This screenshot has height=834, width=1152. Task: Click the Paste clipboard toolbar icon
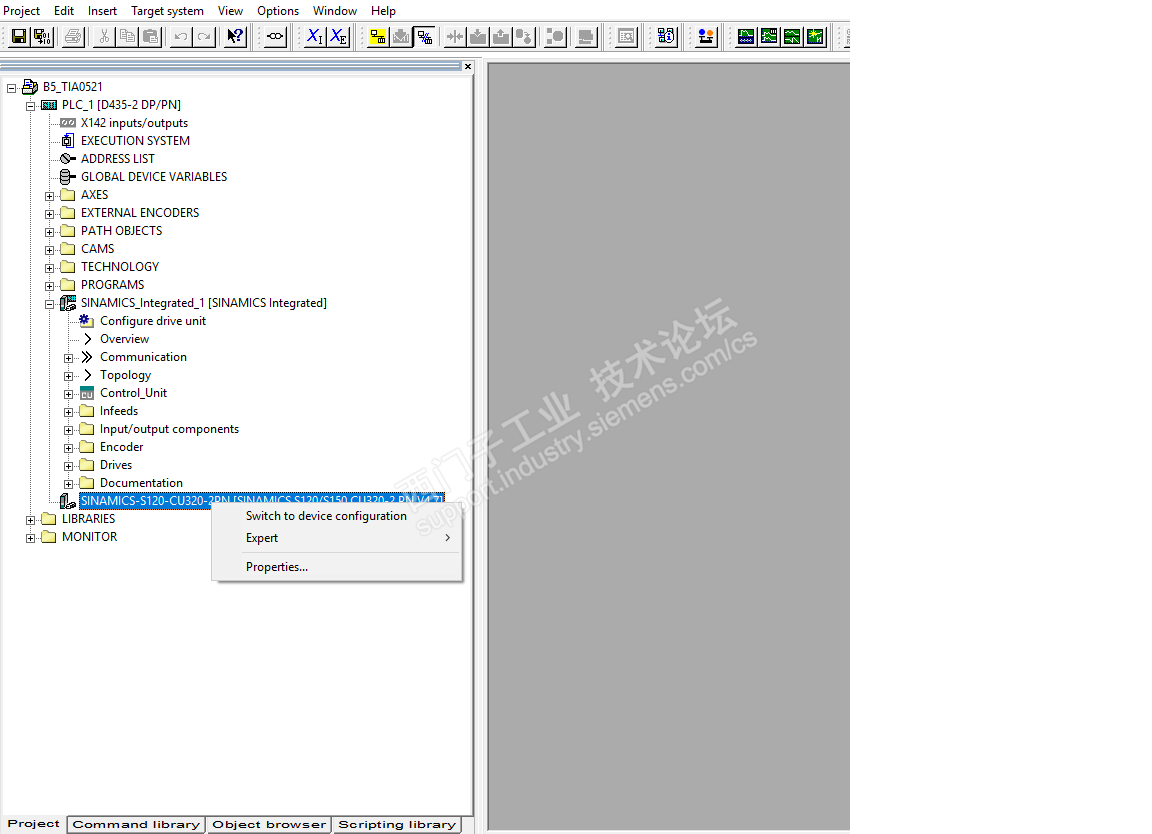tap(151, 36)
